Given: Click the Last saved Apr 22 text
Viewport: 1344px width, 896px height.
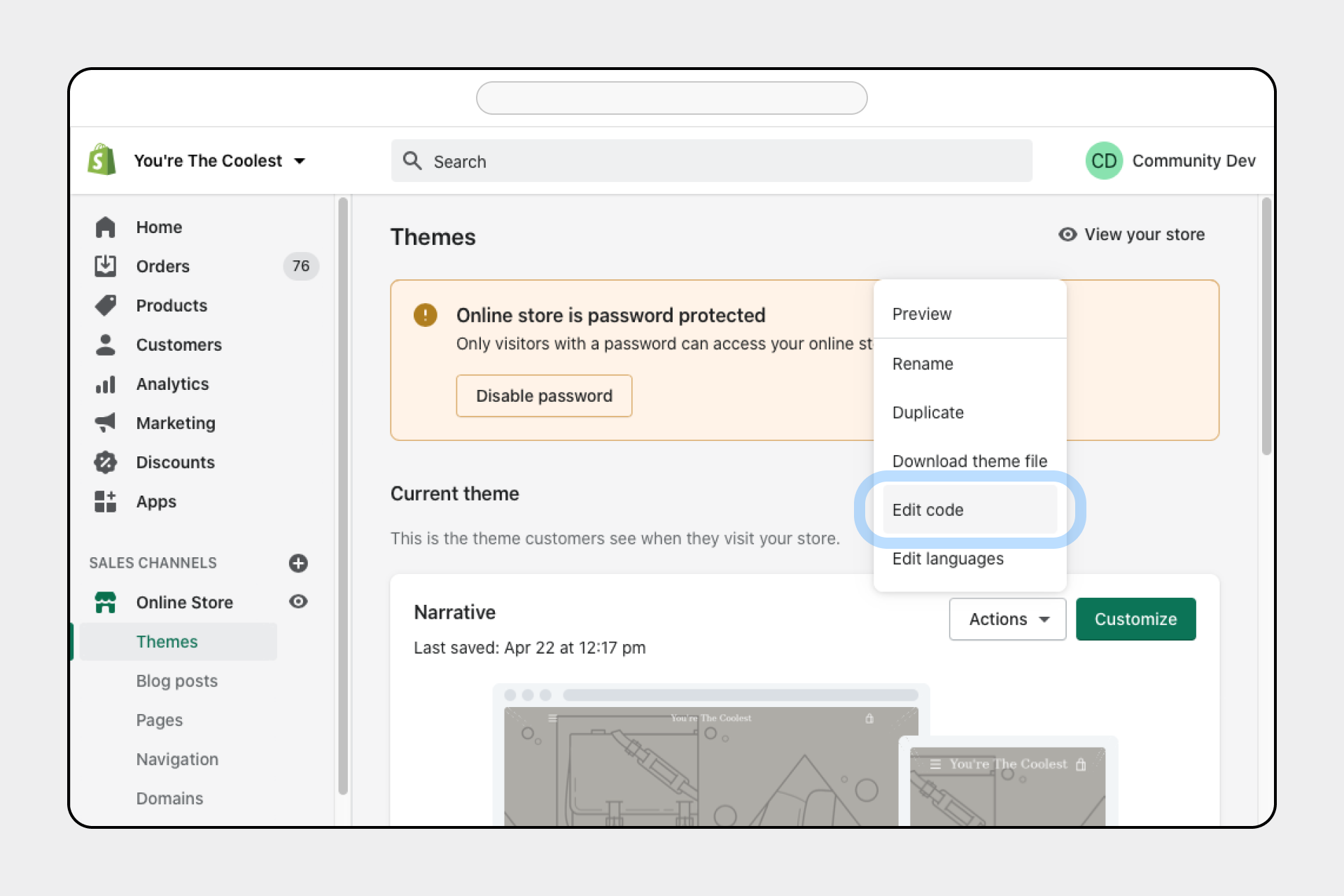Looking at the screenshot, I should coord(529,647).
